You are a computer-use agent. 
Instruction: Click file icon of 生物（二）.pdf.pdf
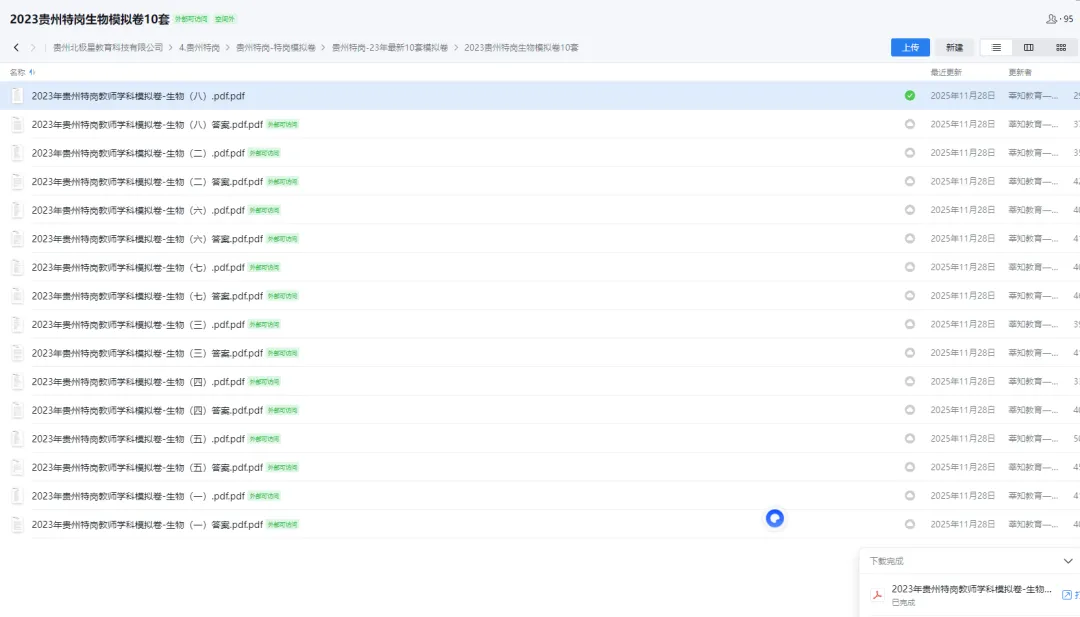point(17,153)
